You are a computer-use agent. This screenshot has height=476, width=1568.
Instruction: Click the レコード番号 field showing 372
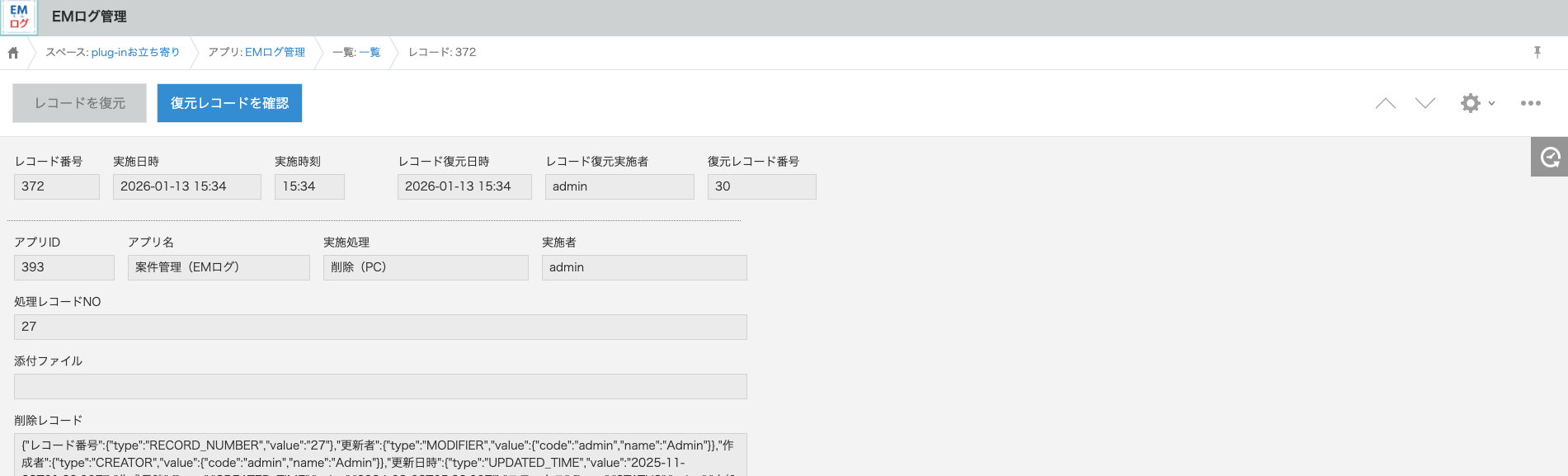click(x=56, y=186)
